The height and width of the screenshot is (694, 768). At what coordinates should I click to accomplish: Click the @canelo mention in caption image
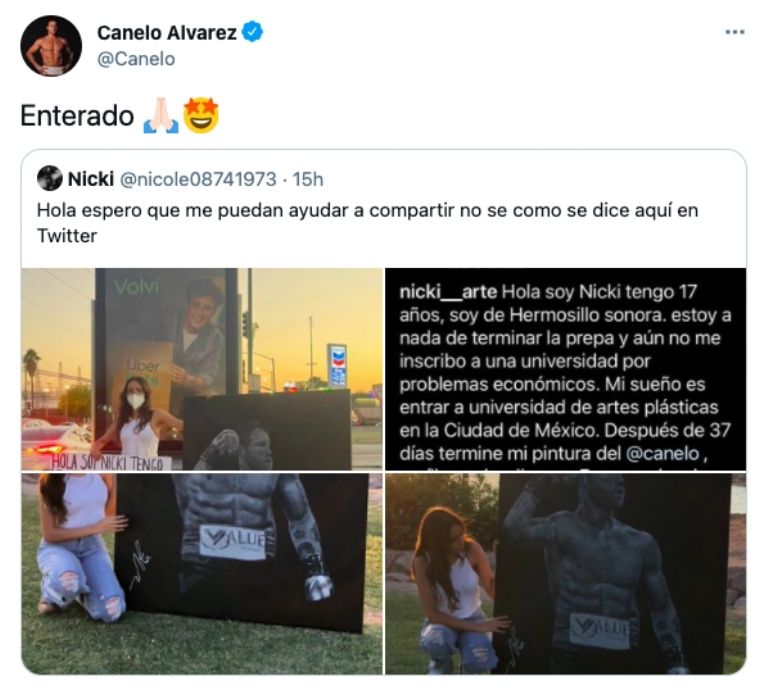[x=663, y=454]
